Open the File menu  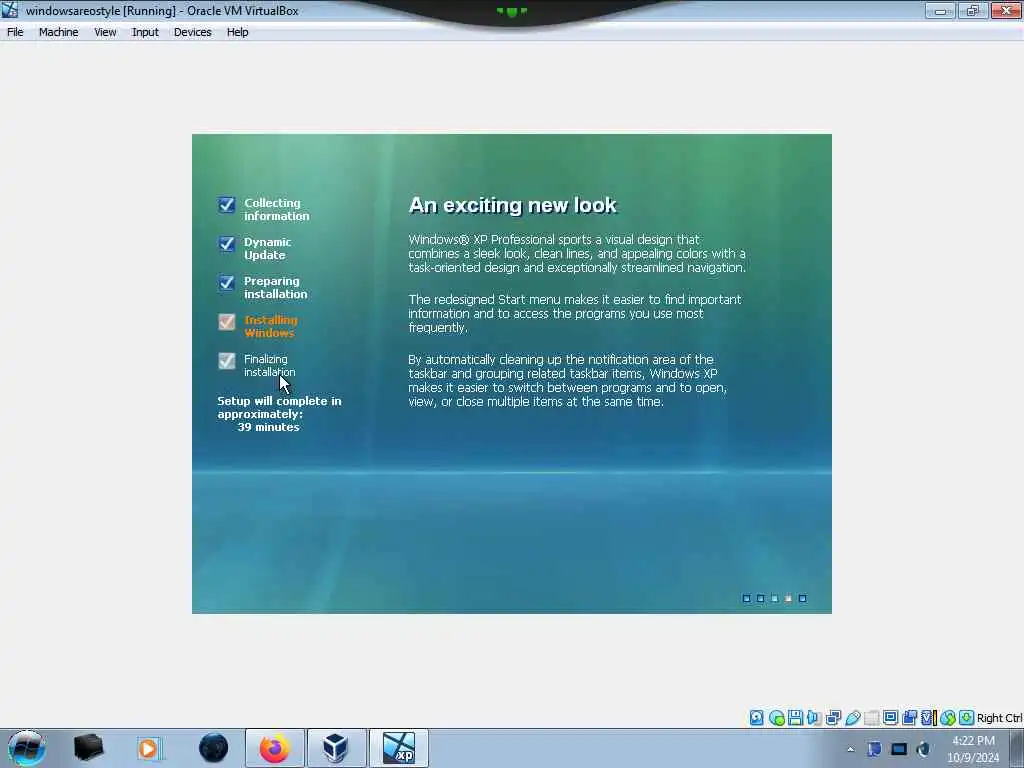[15, 32]
